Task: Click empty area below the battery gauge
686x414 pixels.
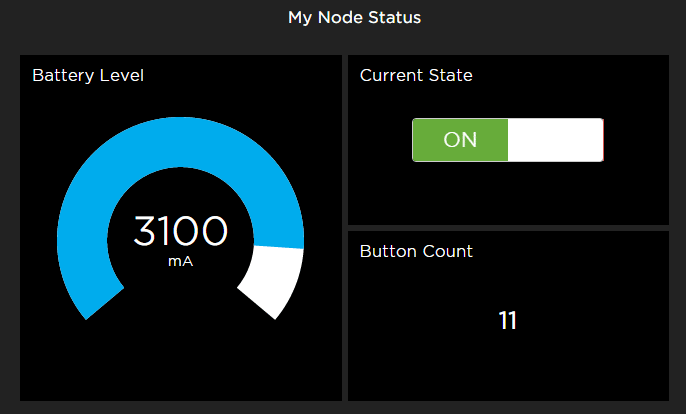Action: tap(180, 363)
